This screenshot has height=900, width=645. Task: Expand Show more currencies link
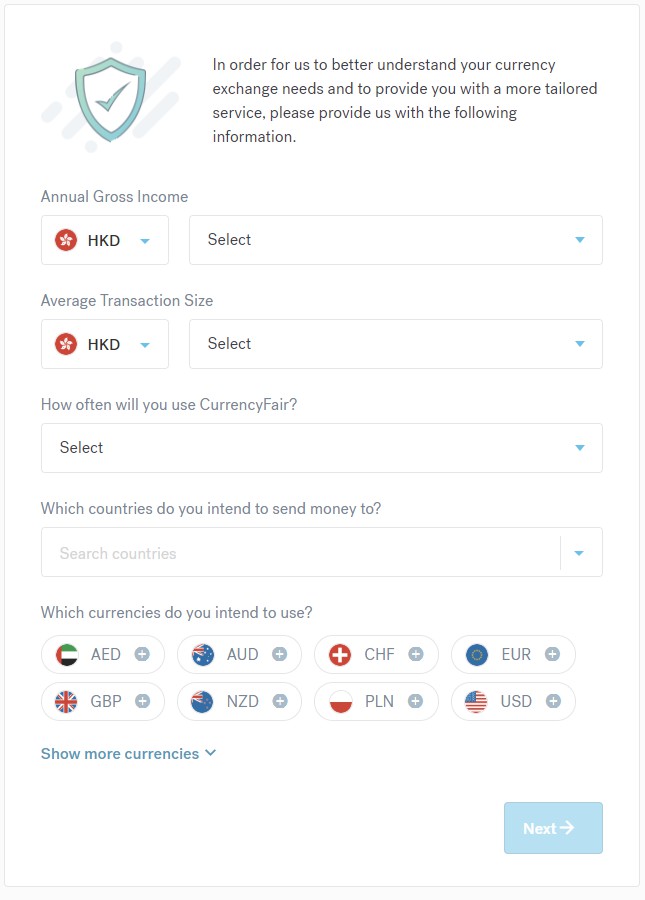click(128, 754)
